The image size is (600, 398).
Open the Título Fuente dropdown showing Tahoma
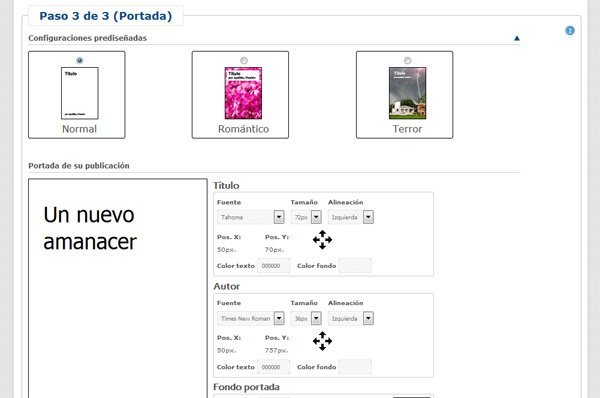[251, 217]
